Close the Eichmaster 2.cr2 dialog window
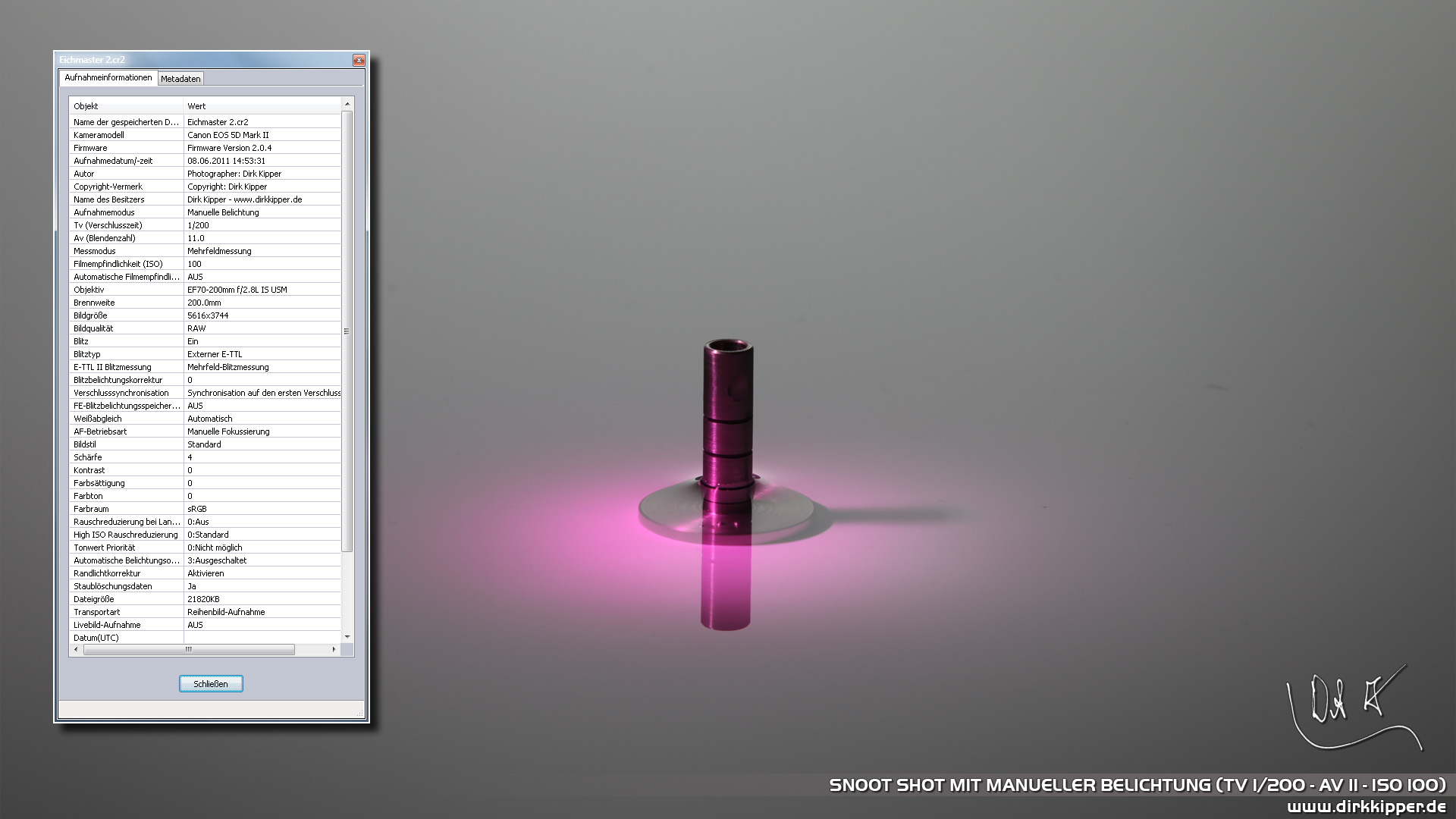 point(359,60)
